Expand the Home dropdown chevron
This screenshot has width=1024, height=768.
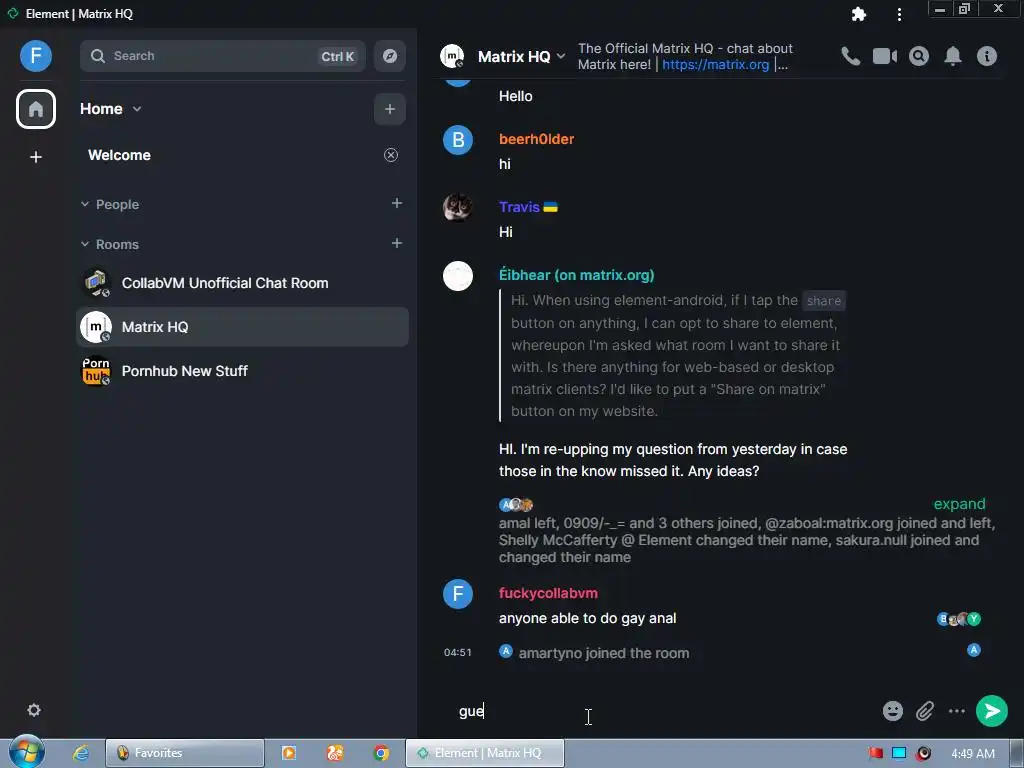136,109
